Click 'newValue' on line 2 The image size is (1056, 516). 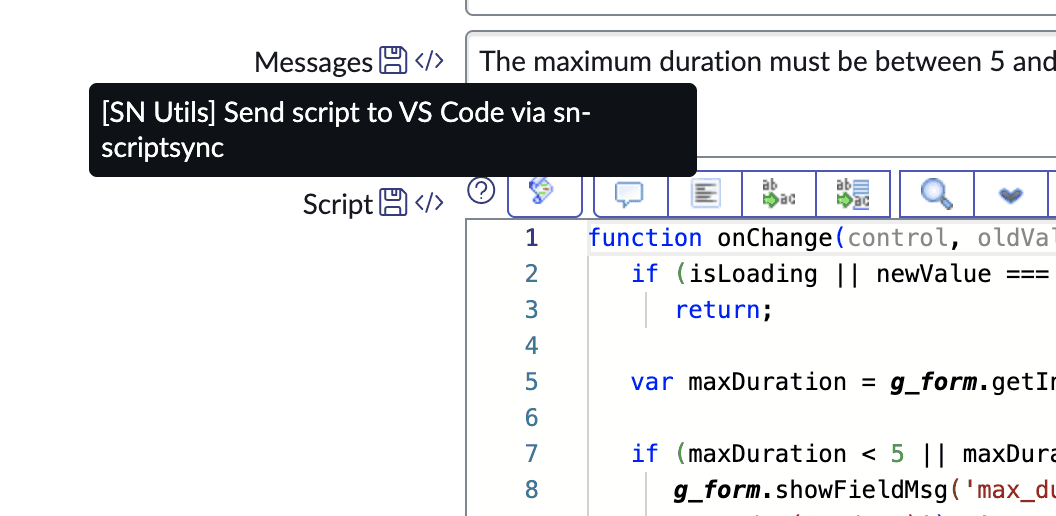point(933,274)
